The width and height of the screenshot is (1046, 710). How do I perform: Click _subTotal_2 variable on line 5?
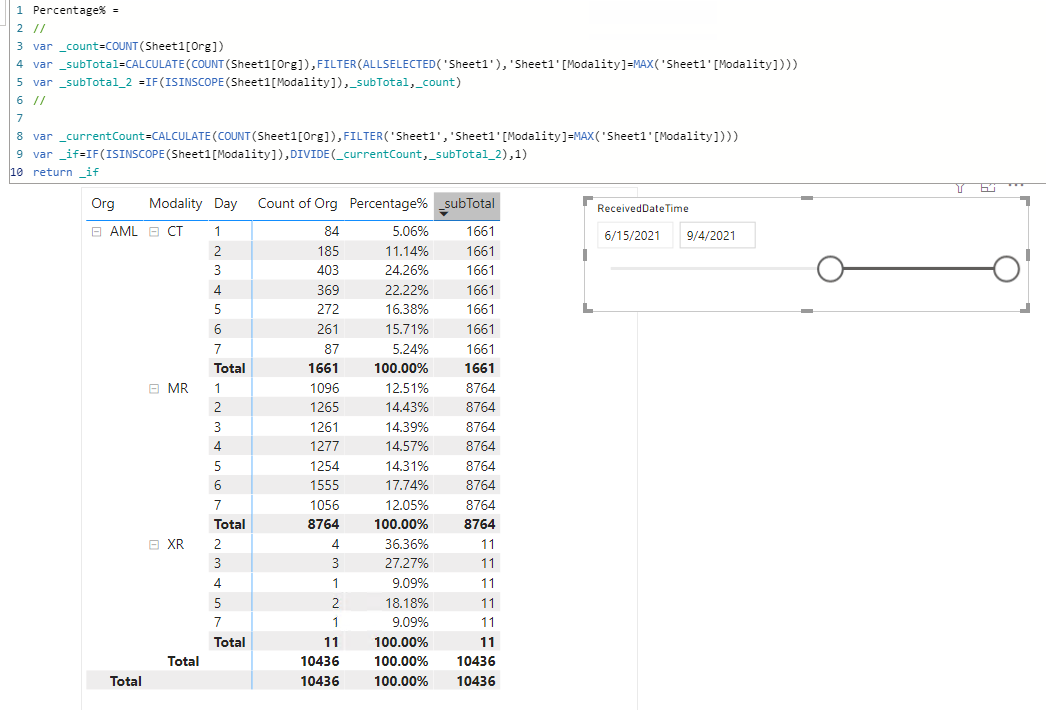click(x=95, y=82)
